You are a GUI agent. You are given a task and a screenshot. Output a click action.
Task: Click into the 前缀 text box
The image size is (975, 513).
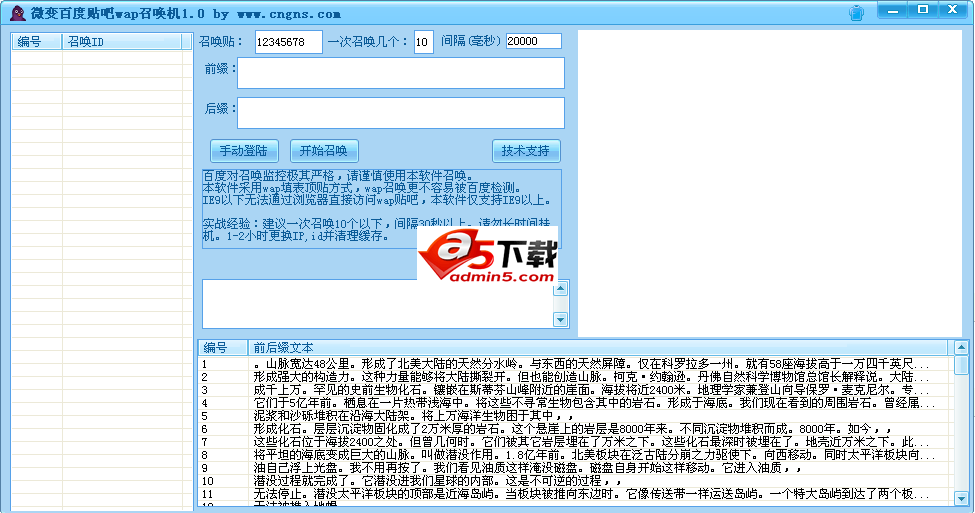click(401, 73)
